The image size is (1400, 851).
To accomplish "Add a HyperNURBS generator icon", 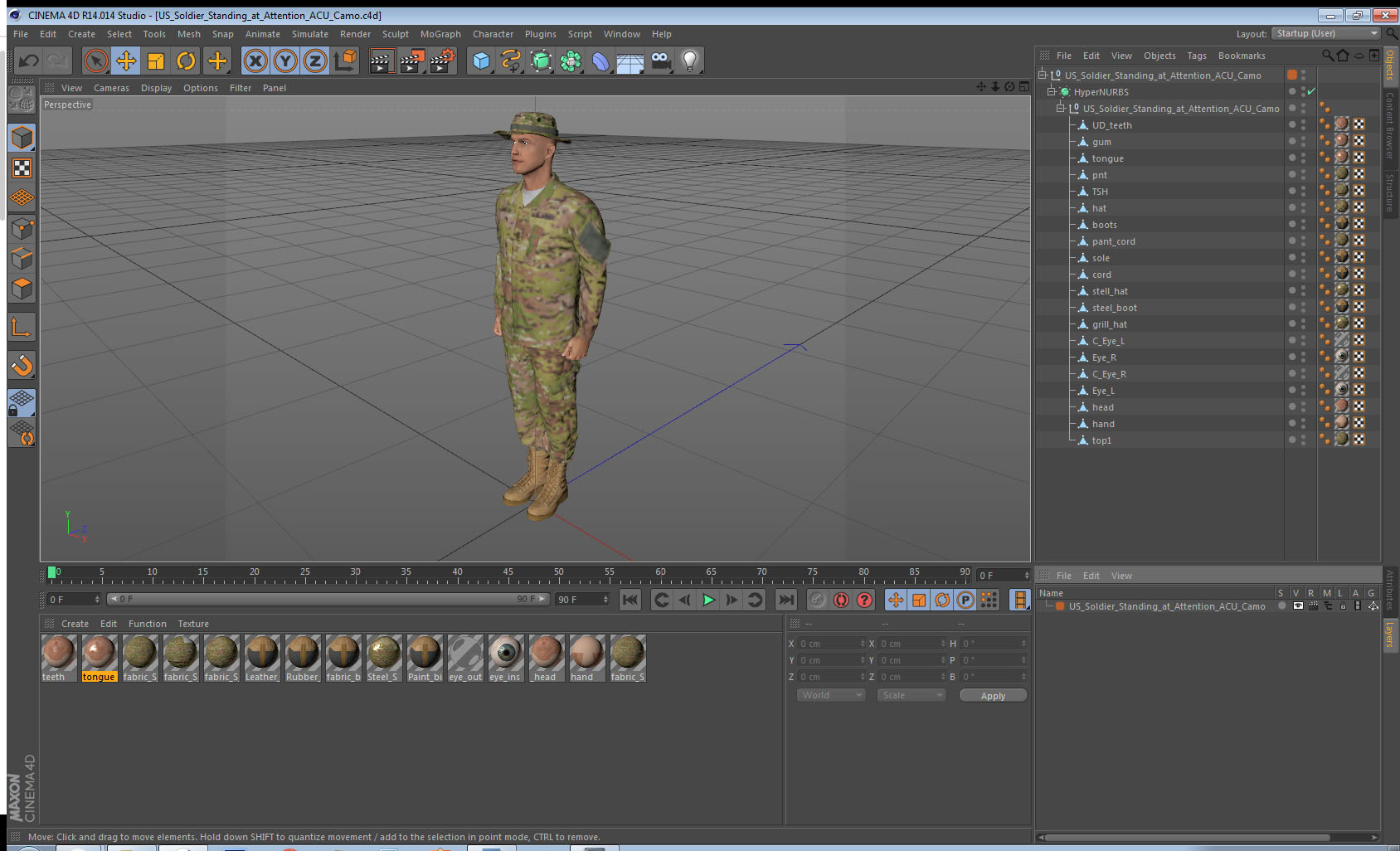I will pyautogui.click(x=541, y=61).
